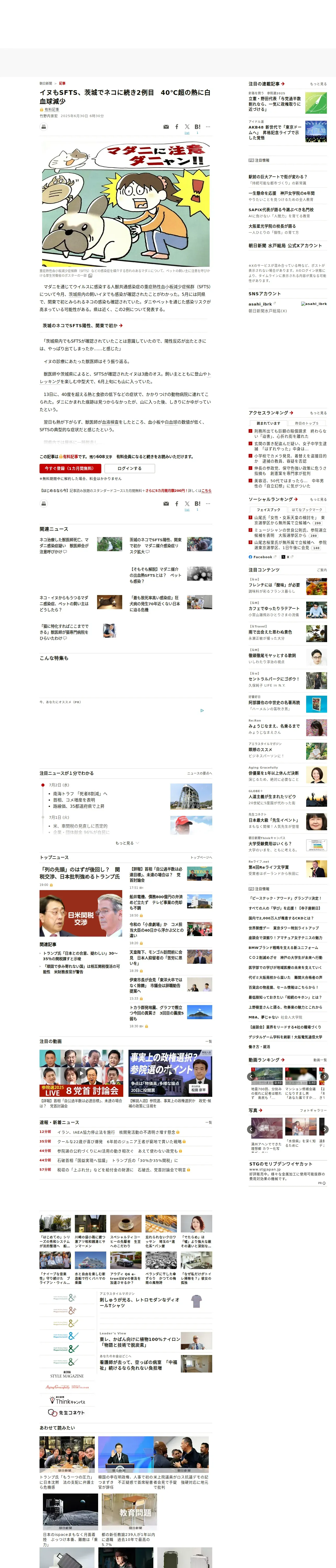This screenshot has height=1568, width=336.
Task: Click もっと見る beside 注目の連載記事
Action: 318,84
